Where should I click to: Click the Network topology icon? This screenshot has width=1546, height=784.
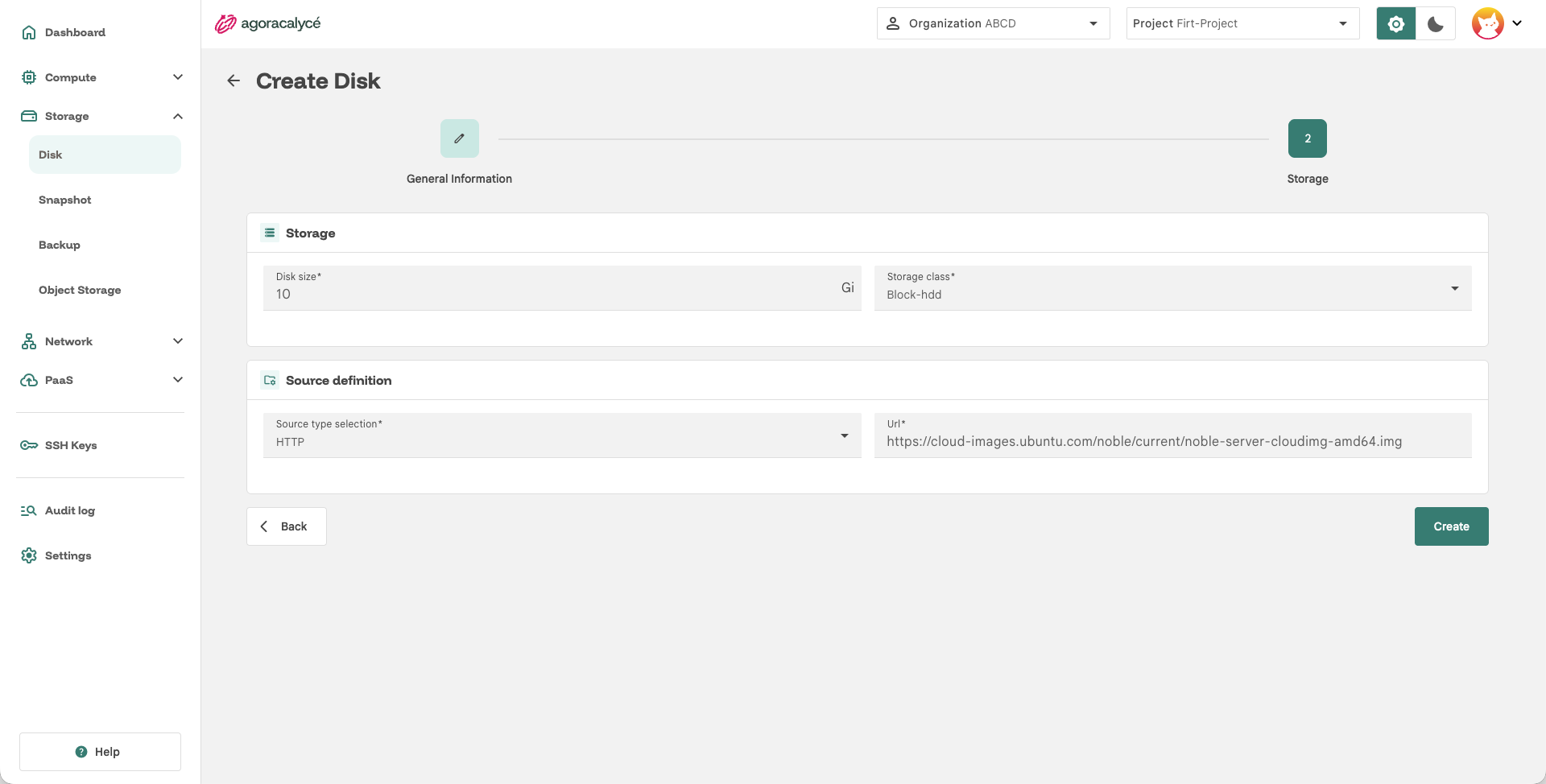click(x=29, y=341)
